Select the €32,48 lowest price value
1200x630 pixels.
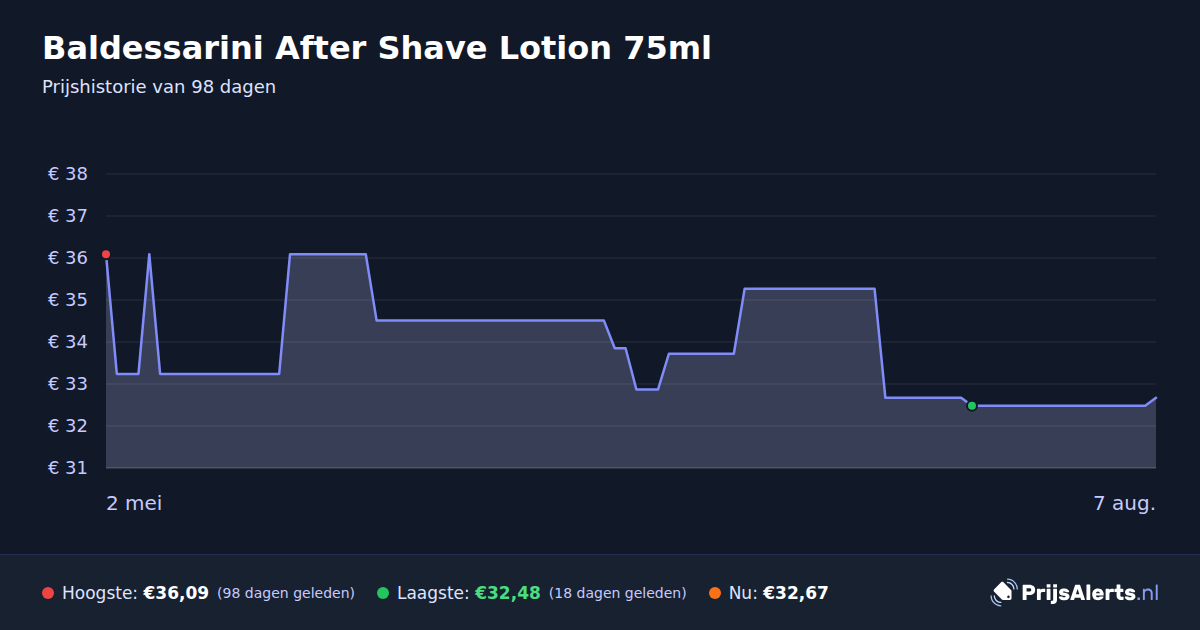tap(507, 593)
